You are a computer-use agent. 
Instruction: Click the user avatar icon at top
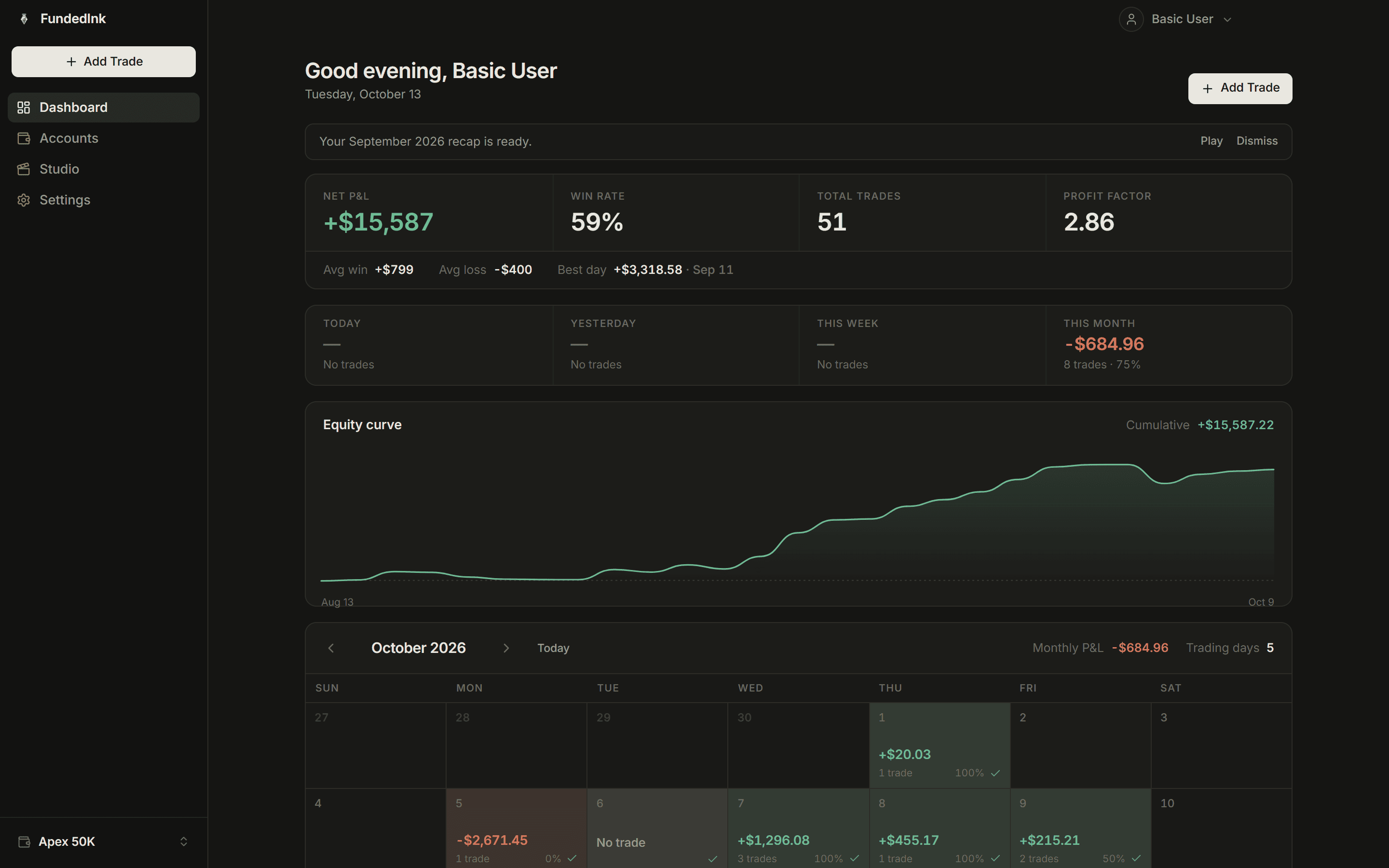(1130, 19)
